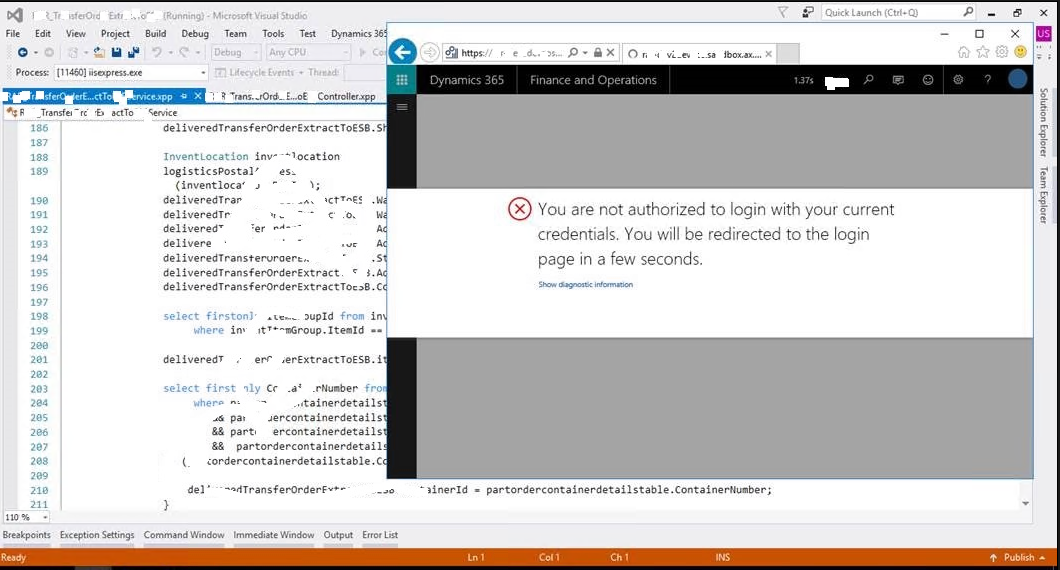Click the Internet Explorer Home icon
1060x570 pixels.
[x=964, y=52]
